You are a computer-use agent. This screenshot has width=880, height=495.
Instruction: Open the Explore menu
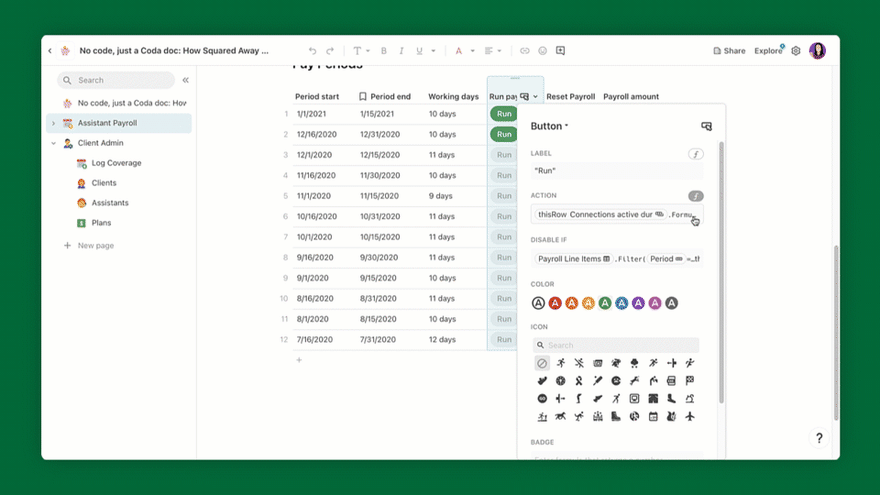(768, 51)
